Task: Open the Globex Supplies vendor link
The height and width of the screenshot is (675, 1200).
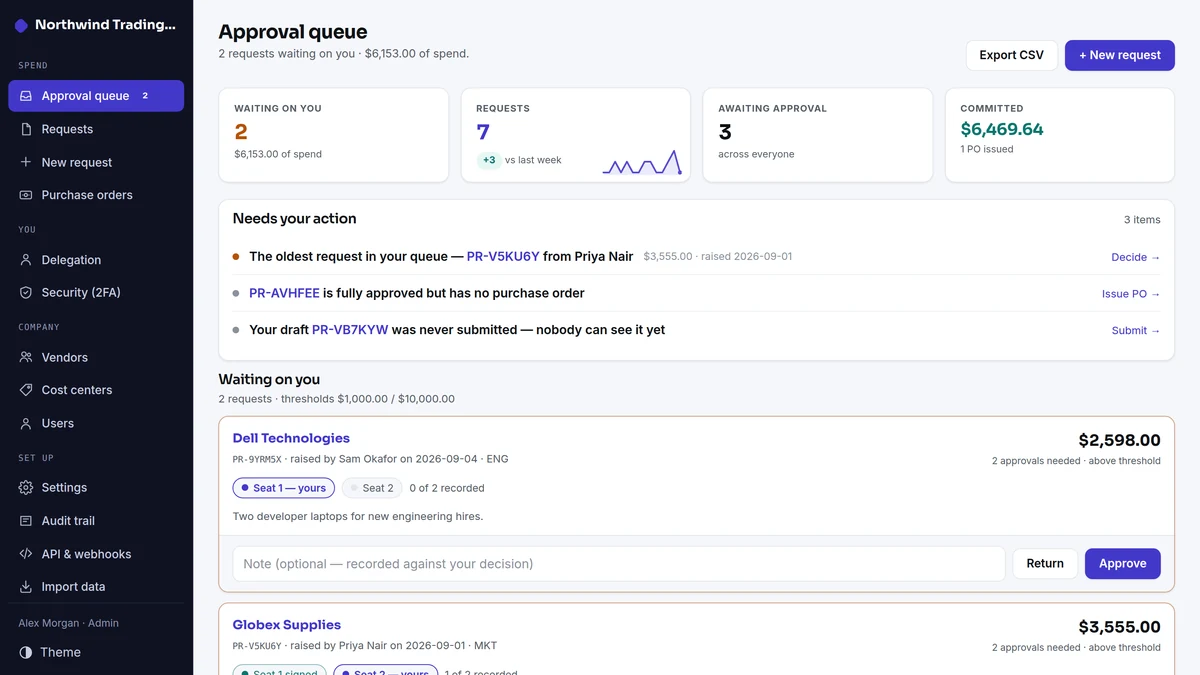Action: [x=287, y=625]
